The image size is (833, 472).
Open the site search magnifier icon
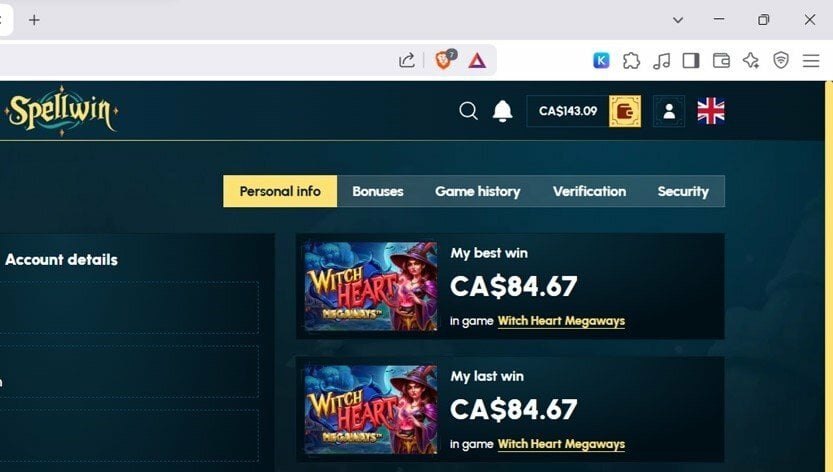pos(468,111)
